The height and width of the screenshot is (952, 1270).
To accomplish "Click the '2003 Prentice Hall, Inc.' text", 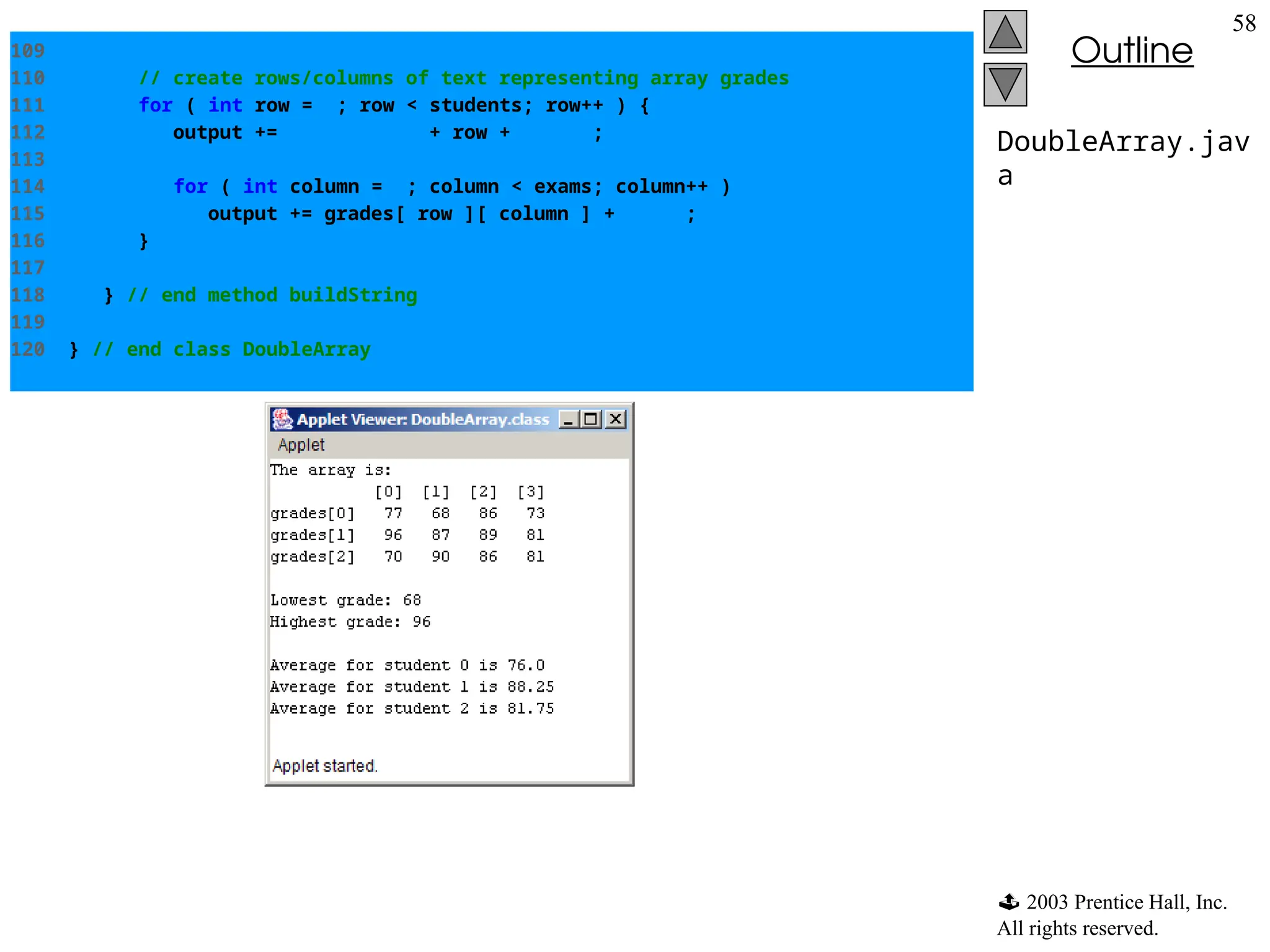I will pos(1127,902).
